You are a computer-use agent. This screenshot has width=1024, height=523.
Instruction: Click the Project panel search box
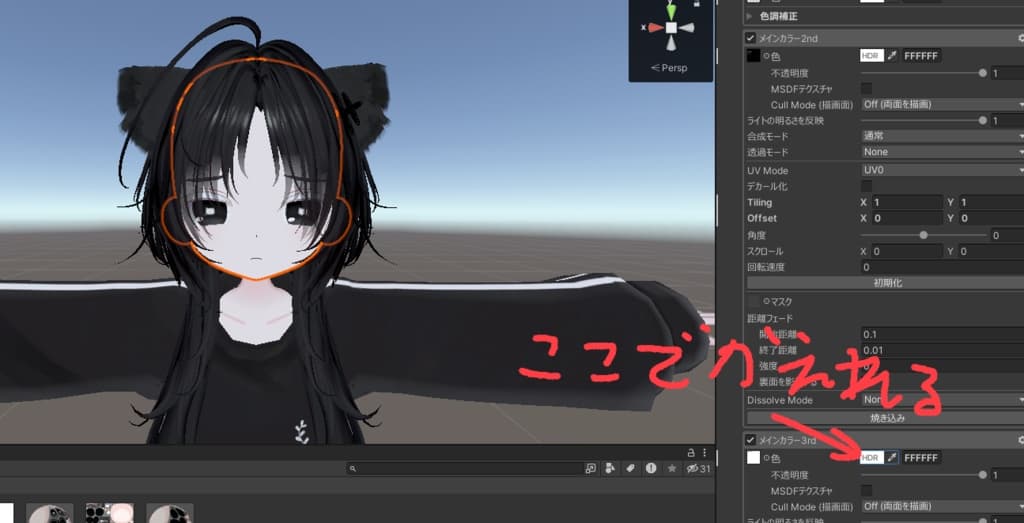click(465, 468)
